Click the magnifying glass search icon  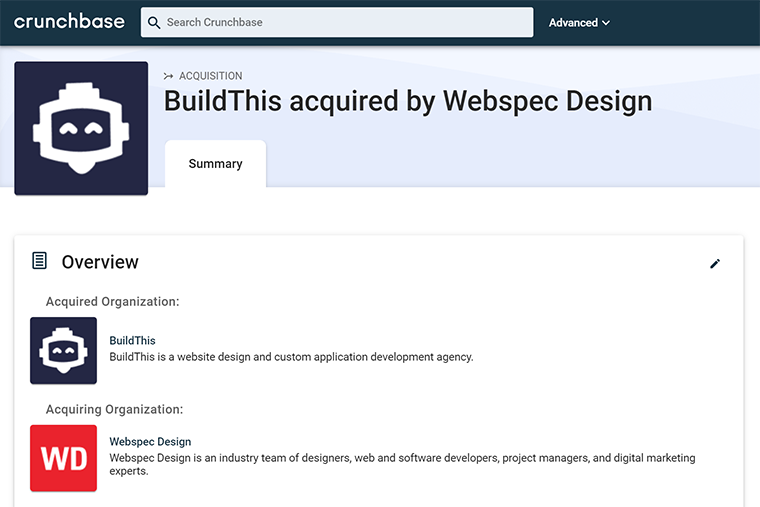click(x=153, y=22)
